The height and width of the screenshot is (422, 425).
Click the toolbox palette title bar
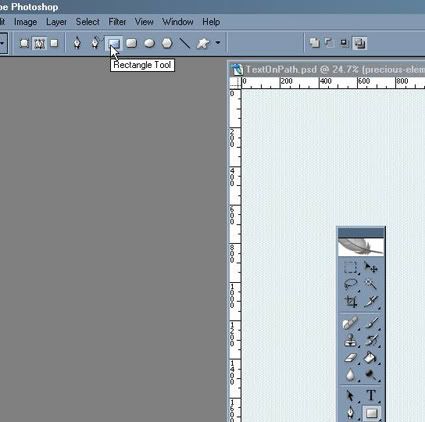(x=361, y=232)
